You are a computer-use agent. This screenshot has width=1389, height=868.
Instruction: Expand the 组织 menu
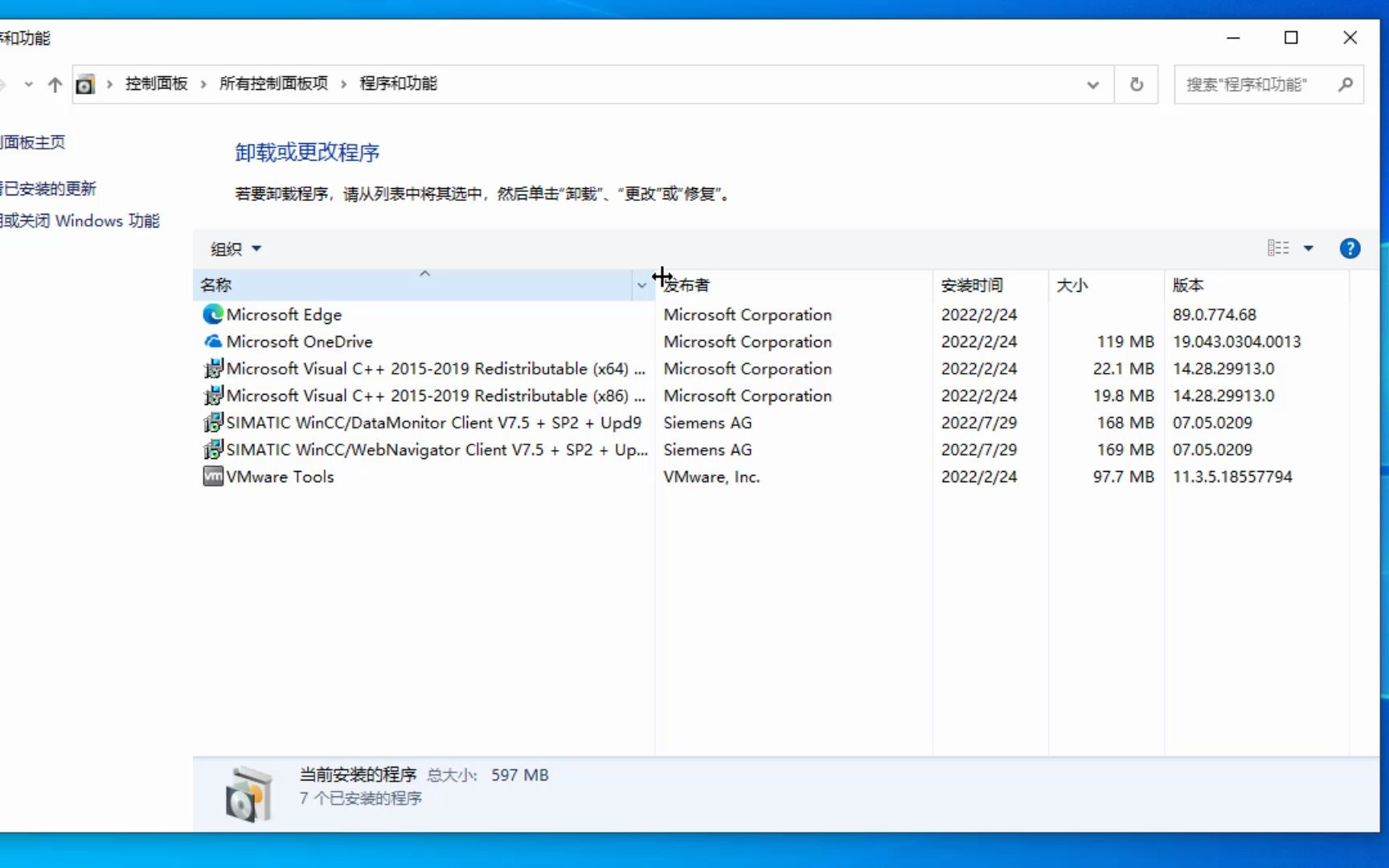pyautogui.click(x=236, y=249)
